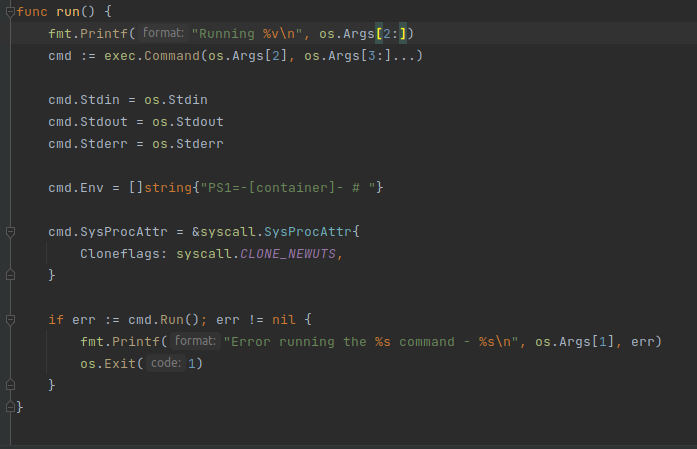Click os.Args[1] argument
The image size is (697, 449).
click(574, 342)
